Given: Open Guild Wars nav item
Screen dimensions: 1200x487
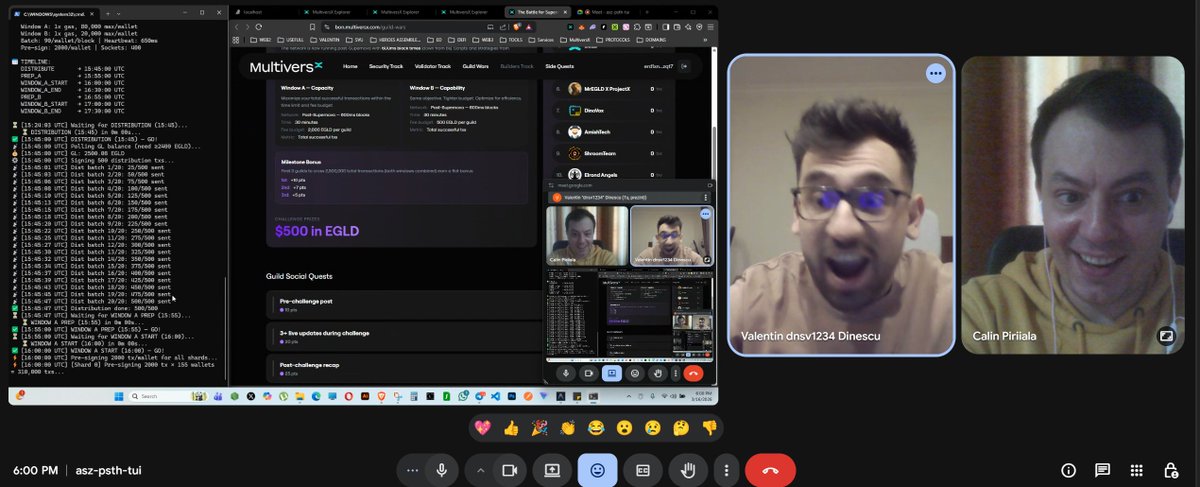Looking at the screenshot, I should (475, 66).
